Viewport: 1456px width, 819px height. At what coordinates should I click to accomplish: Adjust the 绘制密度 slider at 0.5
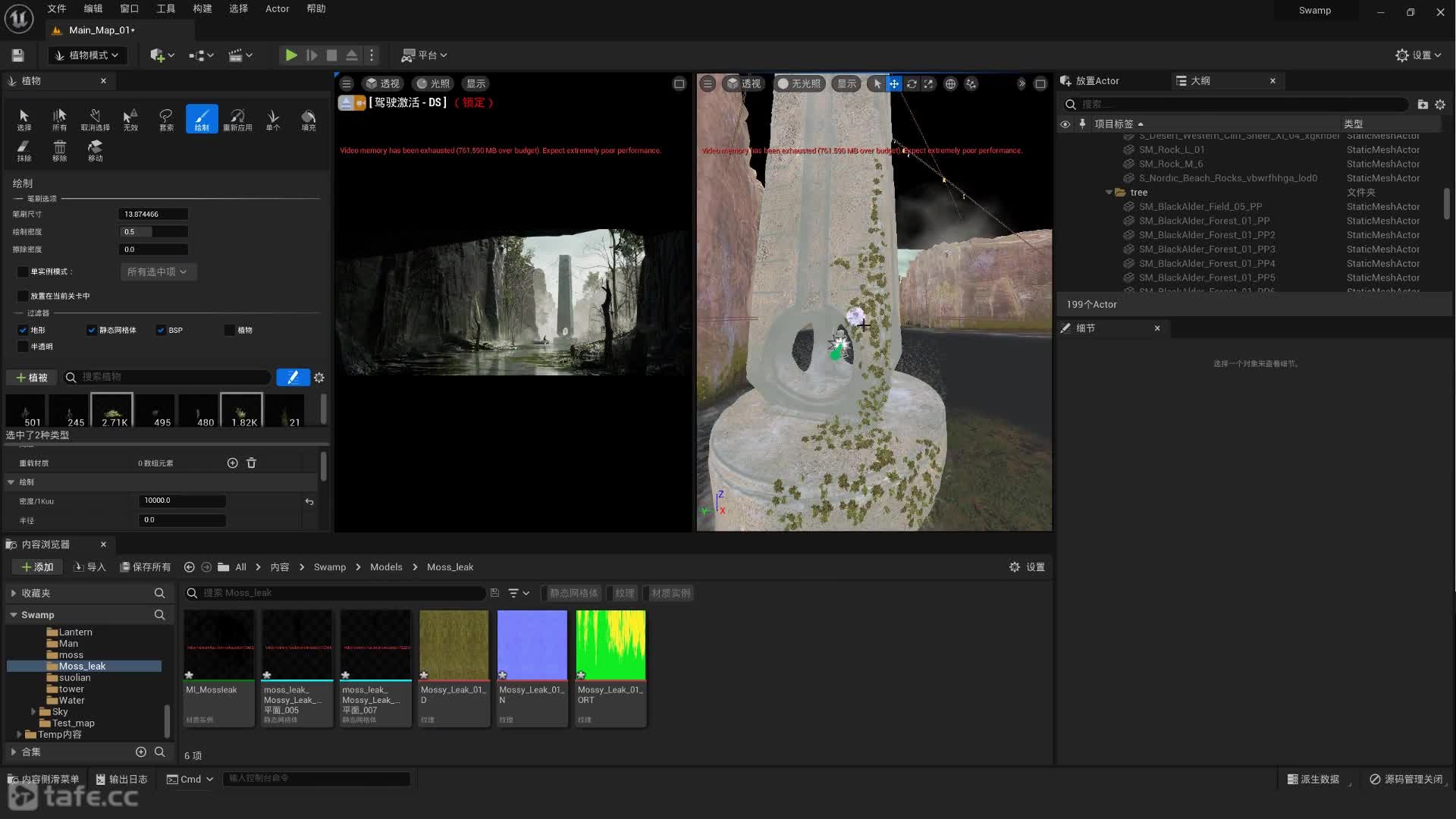tap(153, 232)
